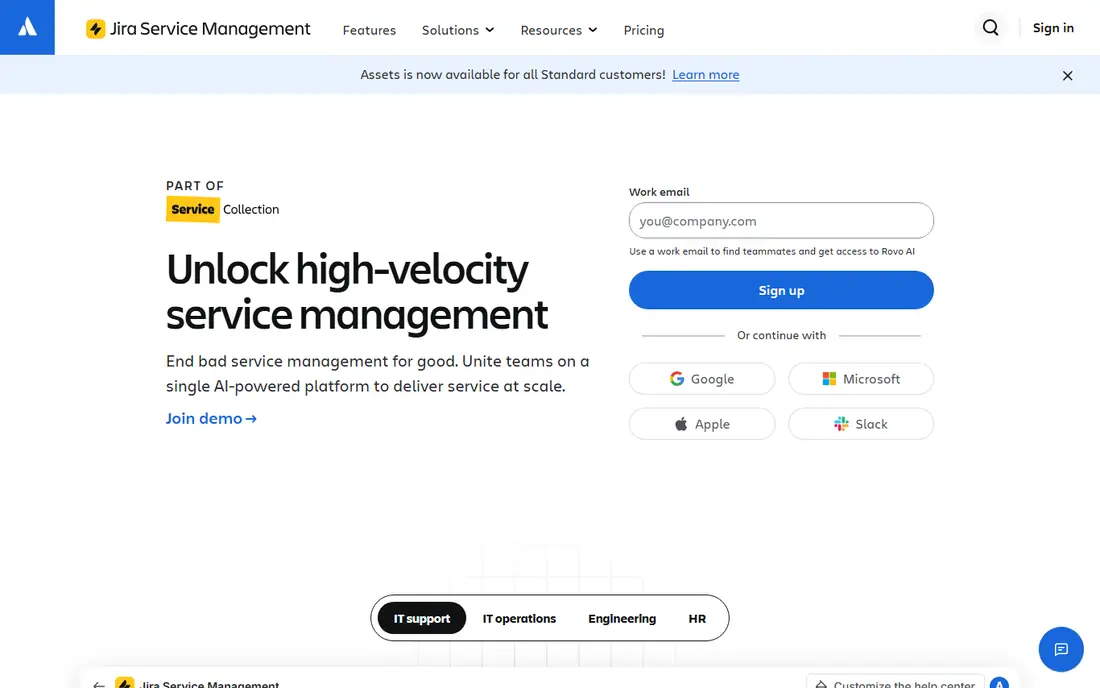
Task: Expand the Solutions dropdown menu
Action: click(458, 30)
